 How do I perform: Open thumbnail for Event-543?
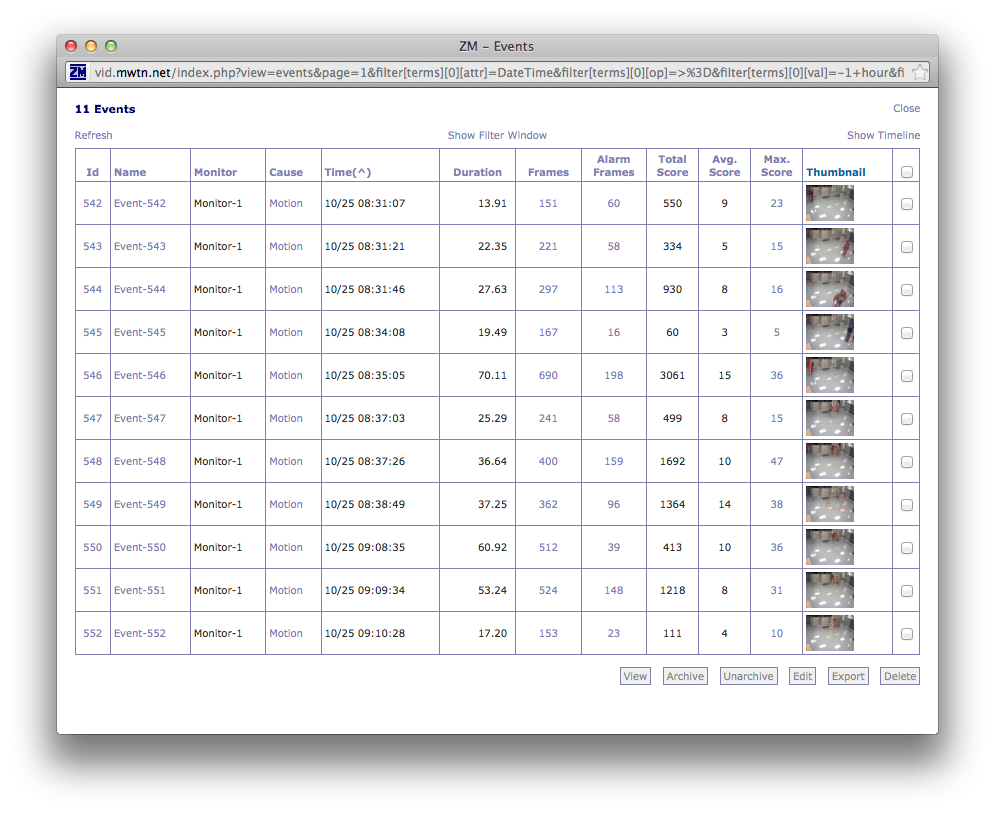click(829, 246)
